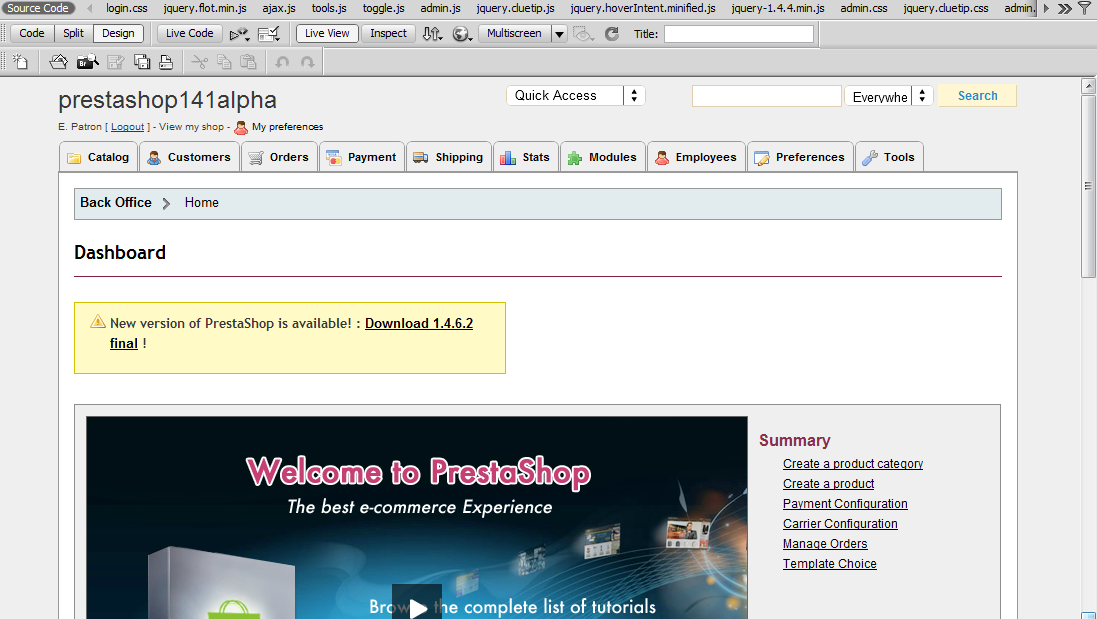Image resolution: width=1097 pixels, height=619 pixels.
Task: Open the toggle.js related file
Action: pos(383,8)
